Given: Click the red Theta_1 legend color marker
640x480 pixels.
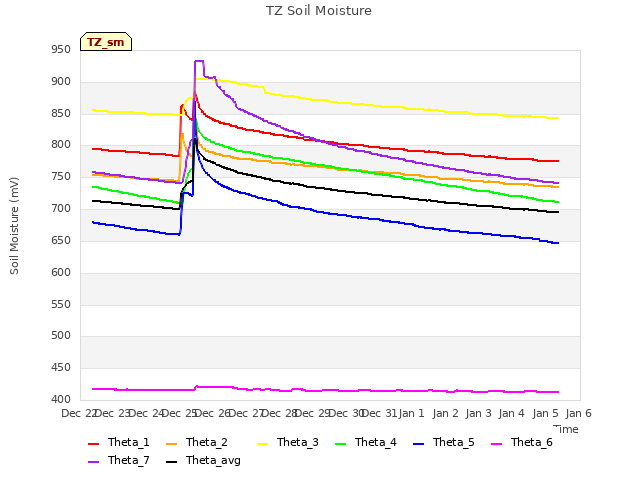Looking at the screenshot, I should tap(93, 444).
